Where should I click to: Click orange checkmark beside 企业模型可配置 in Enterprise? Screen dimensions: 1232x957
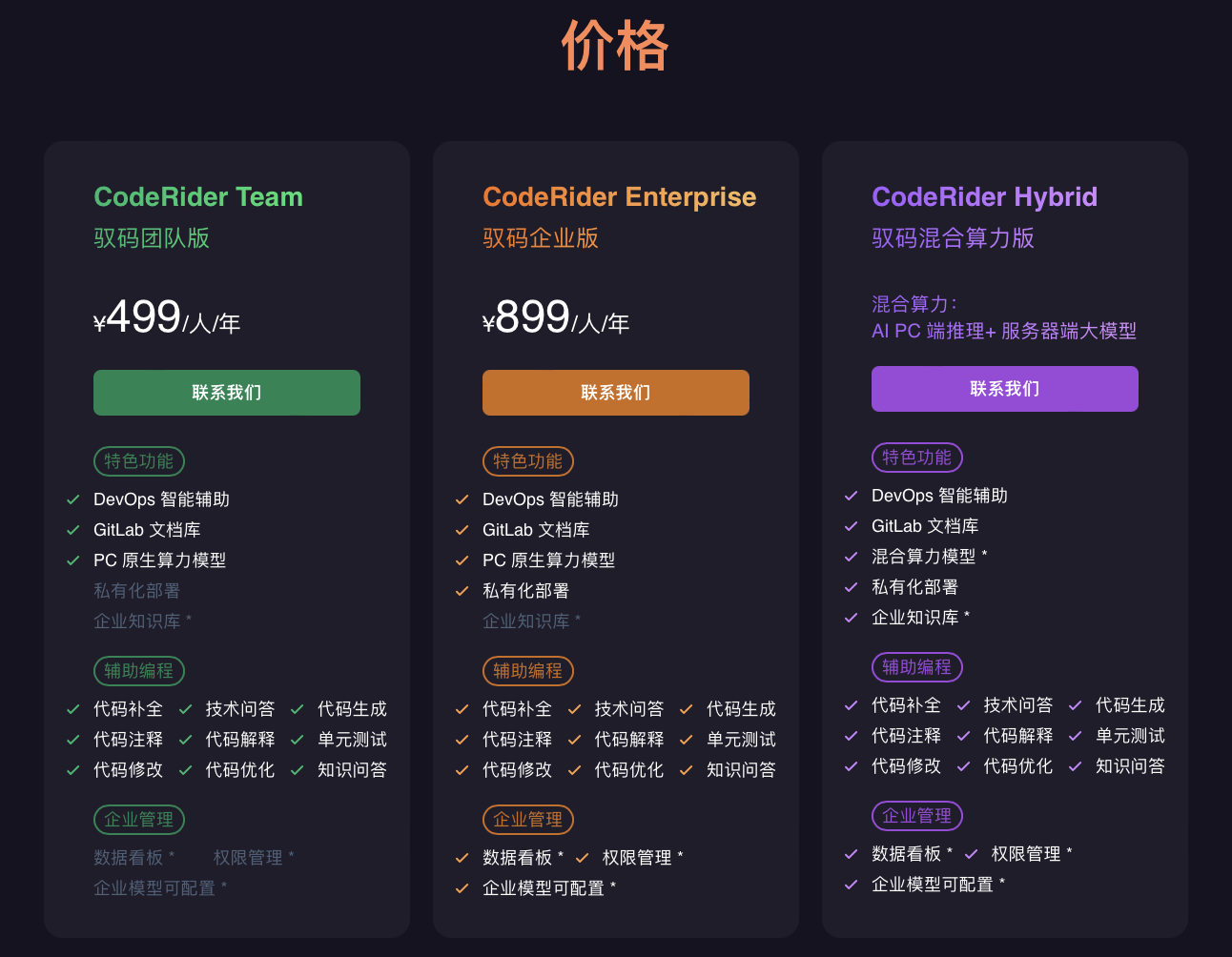(x=462, y=888)
